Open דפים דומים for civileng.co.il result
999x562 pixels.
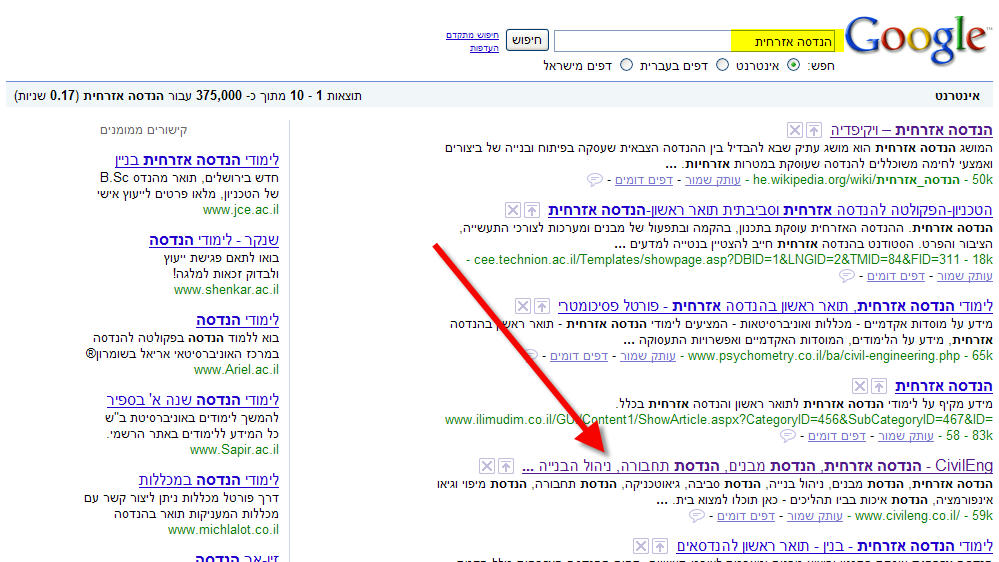[745, 516]
